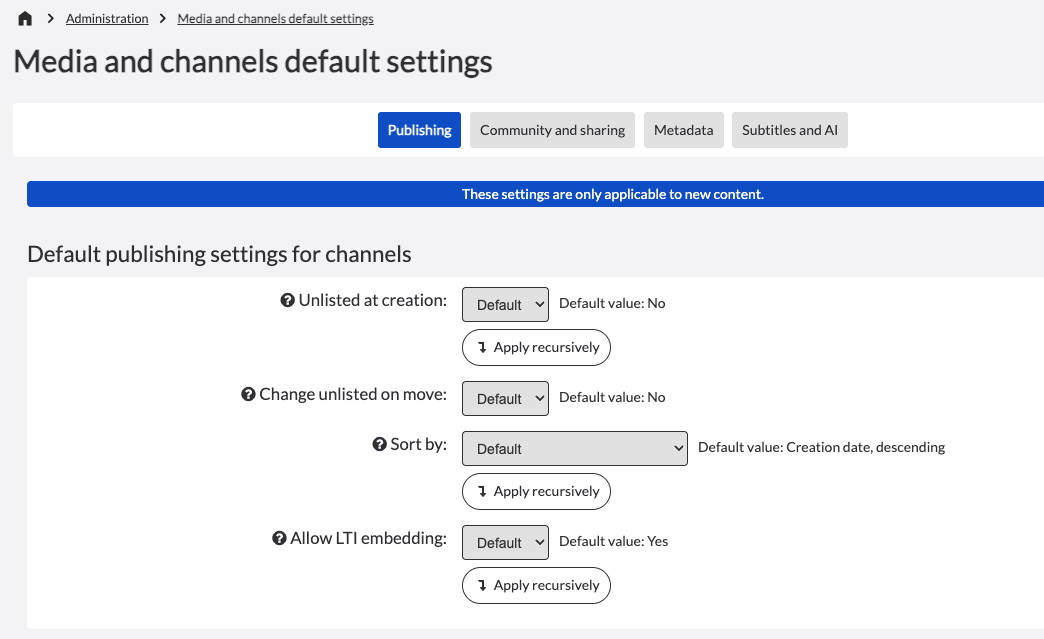Click the Default publishing settings for channels heading
The height and width of the screenshot is (639, 1044).
[x=219, y=254]
